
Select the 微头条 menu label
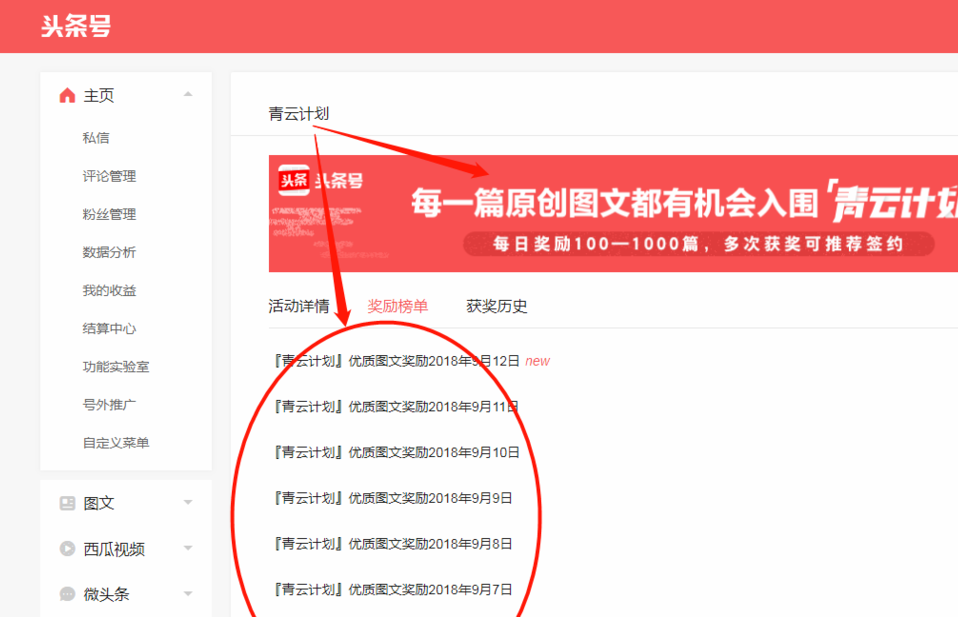106,594
